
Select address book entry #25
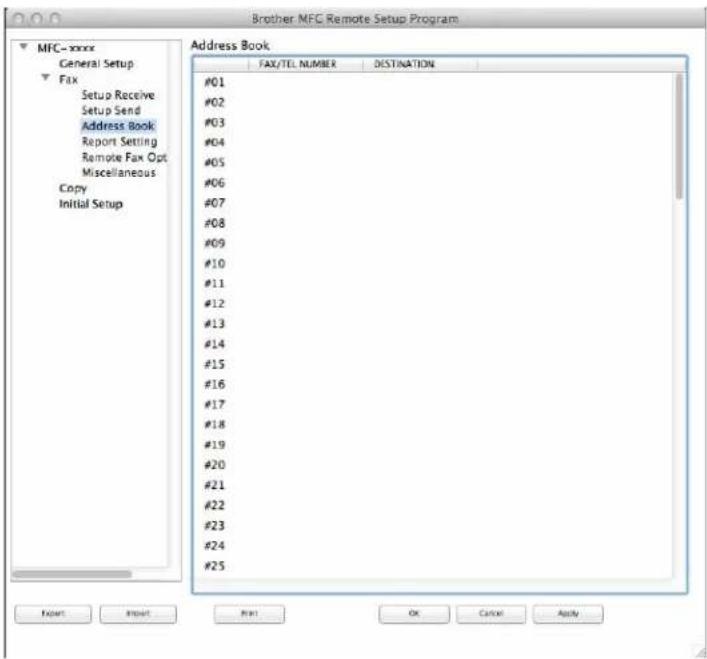432,566
